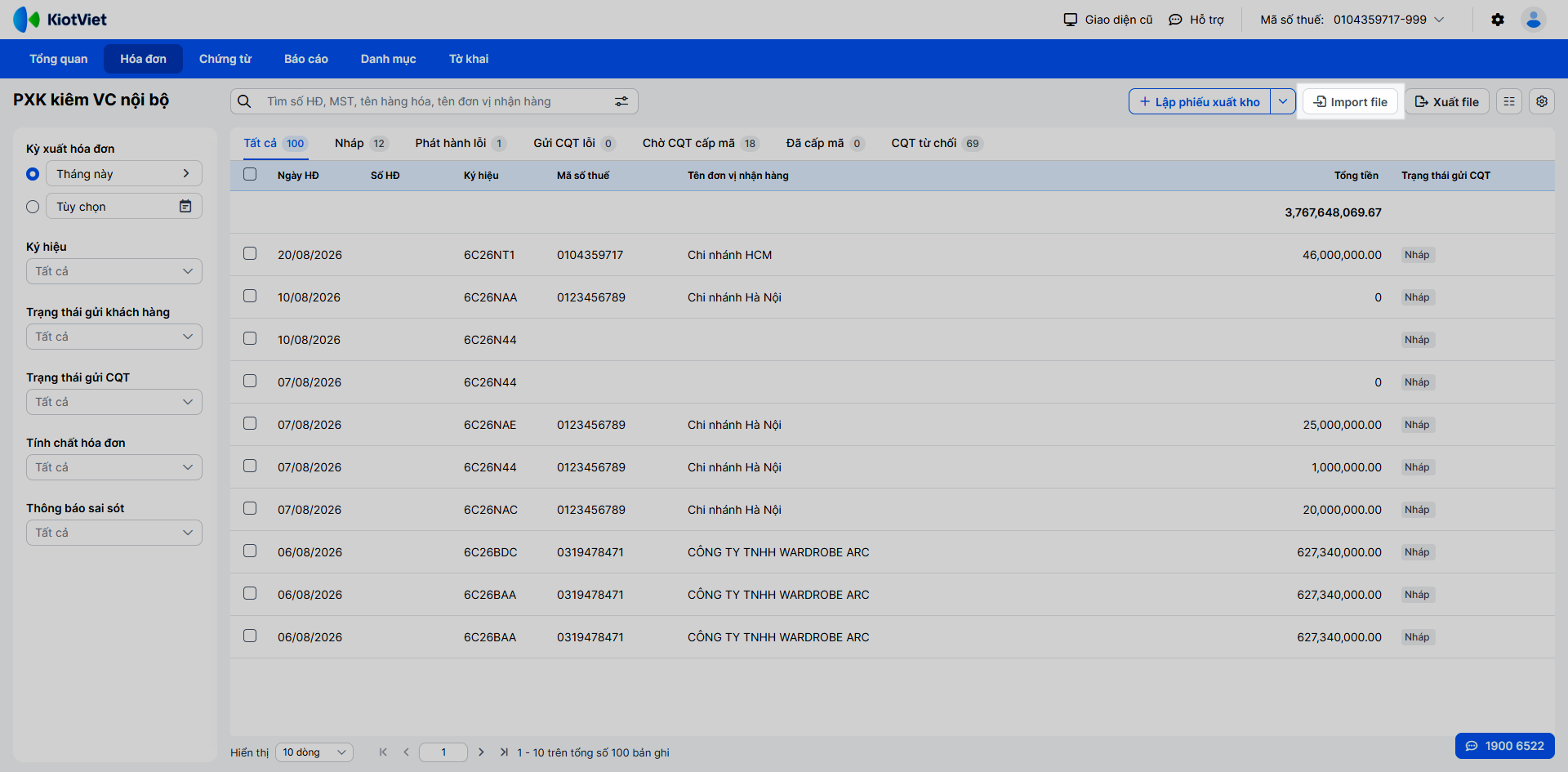The height and width of the screenshot is (772, 1568).
Task: Click the Import file button
Action: pyautogui.click(x=1351, y=101)
